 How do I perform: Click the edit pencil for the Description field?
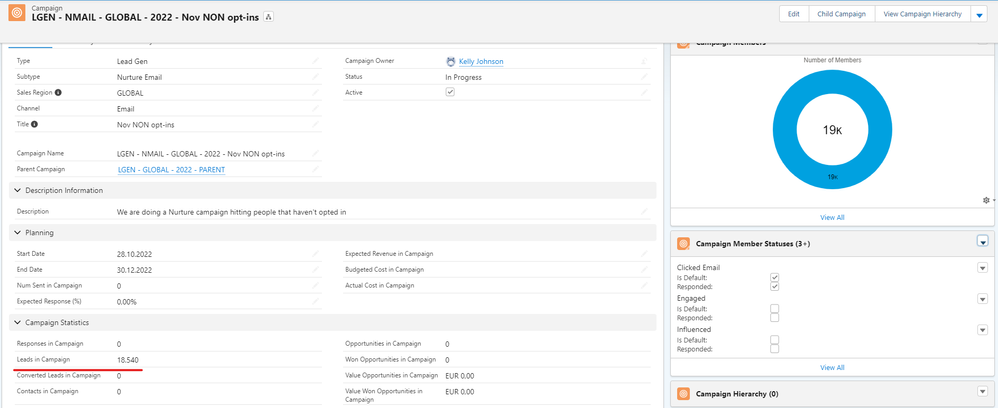click(644, 211)
